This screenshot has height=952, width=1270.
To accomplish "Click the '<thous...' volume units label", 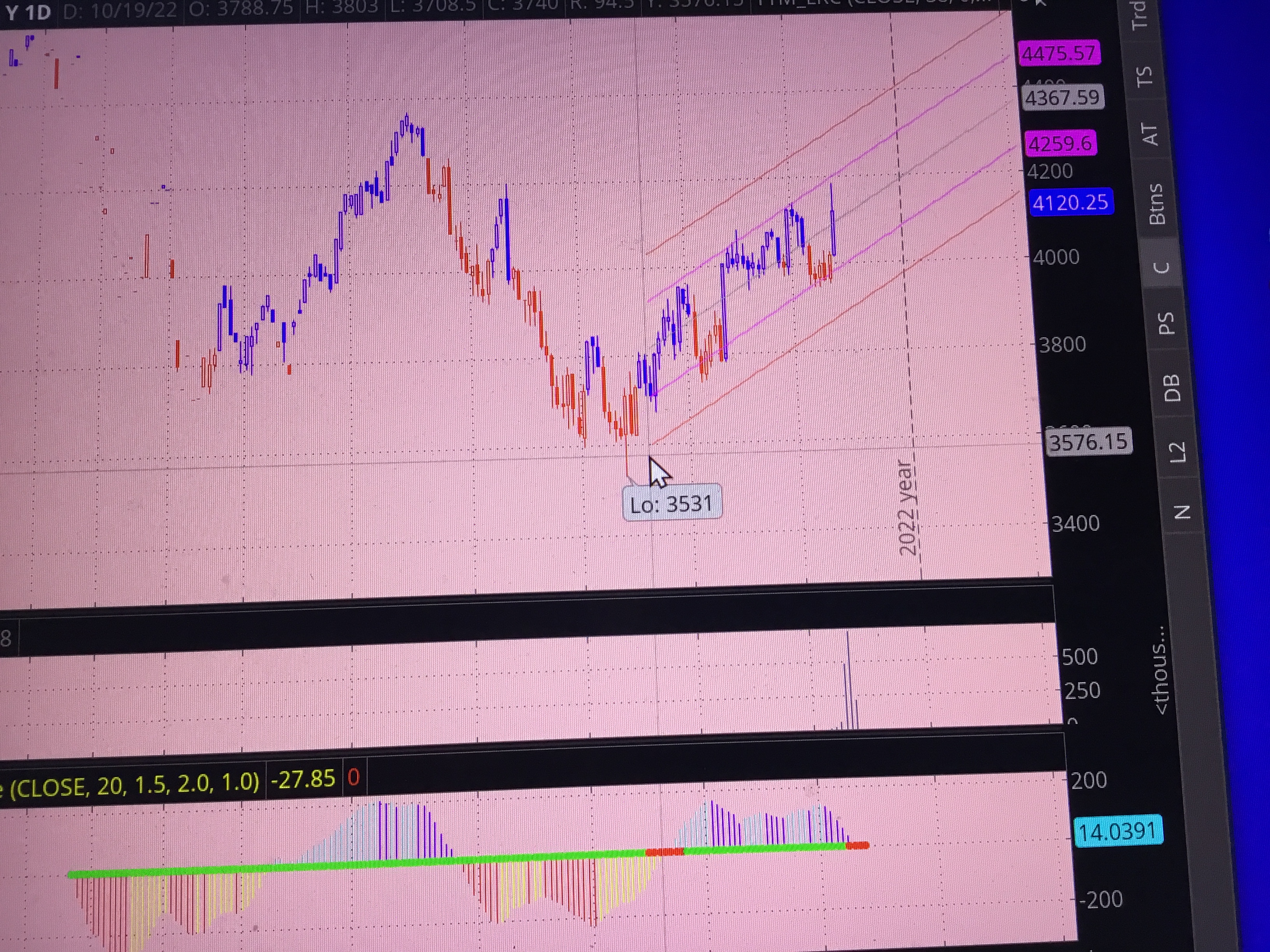I will pyautogui.click(x=1160, y=670).
